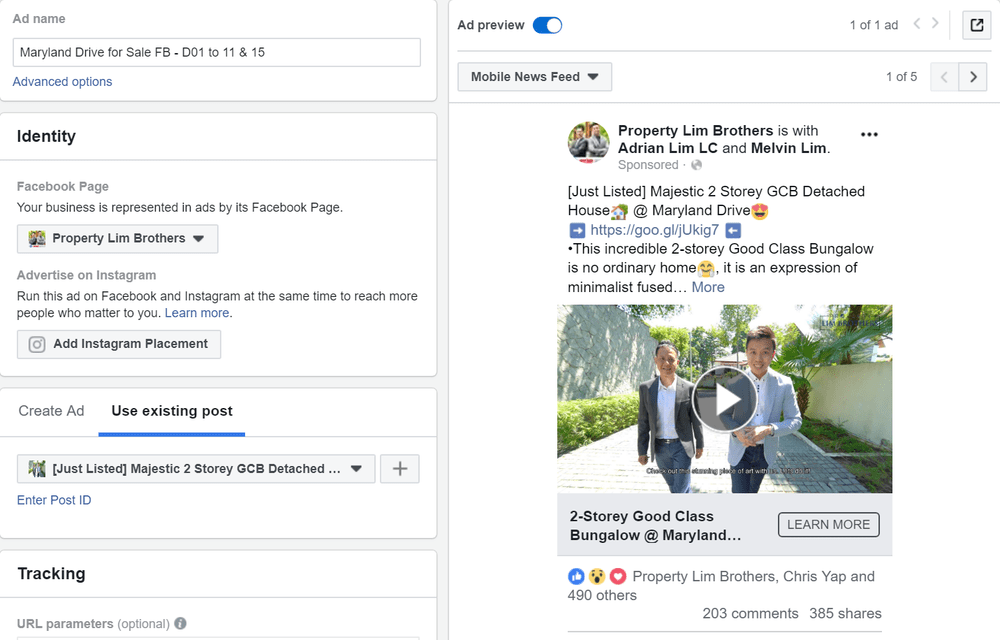1000x640 pixels.
Task: Select the Use existing post tab
Action: pyautogui.click(x=172, y=411)
